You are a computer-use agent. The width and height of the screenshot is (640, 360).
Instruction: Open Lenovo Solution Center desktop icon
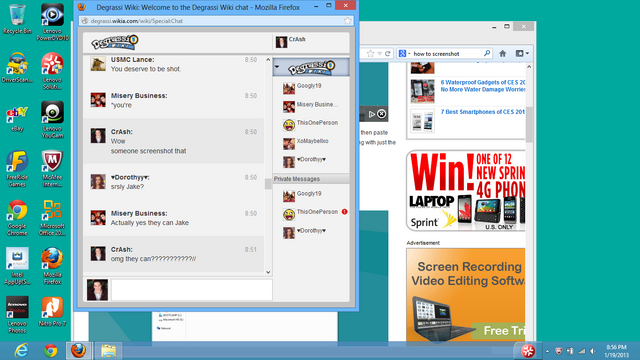pos(52,71)
